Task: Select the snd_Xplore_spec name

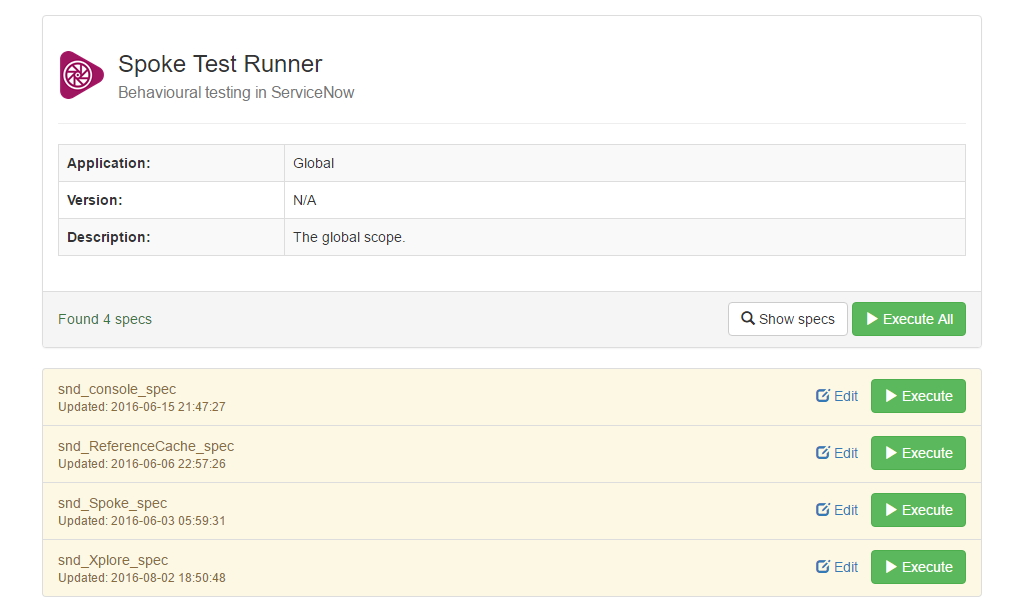Action: pos(113,561)
